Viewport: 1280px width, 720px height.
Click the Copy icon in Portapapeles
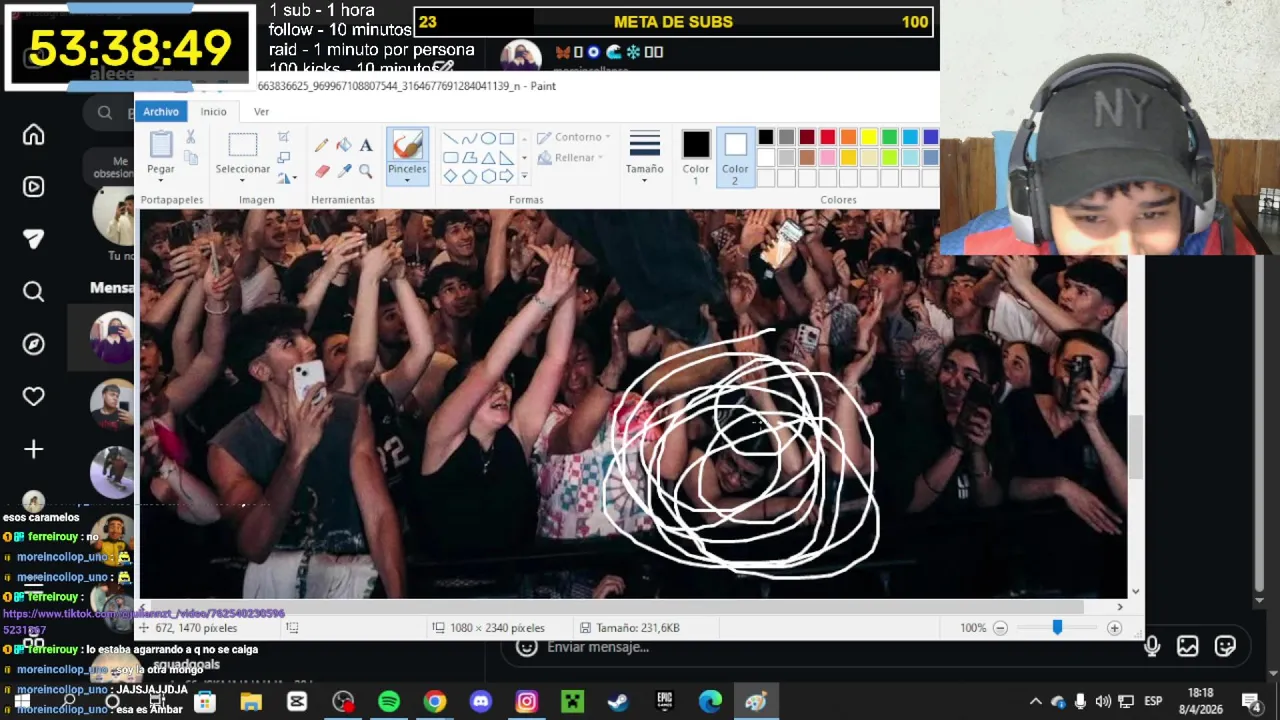[x=190, y=158]
